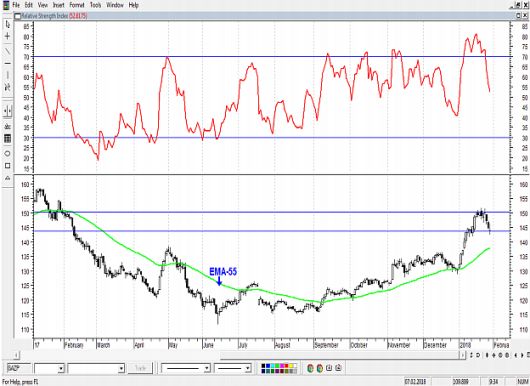The height and width of the screenshot is (386, 530).
Task: Click the icon below the vertical line tool
Action: coord(7,87)
